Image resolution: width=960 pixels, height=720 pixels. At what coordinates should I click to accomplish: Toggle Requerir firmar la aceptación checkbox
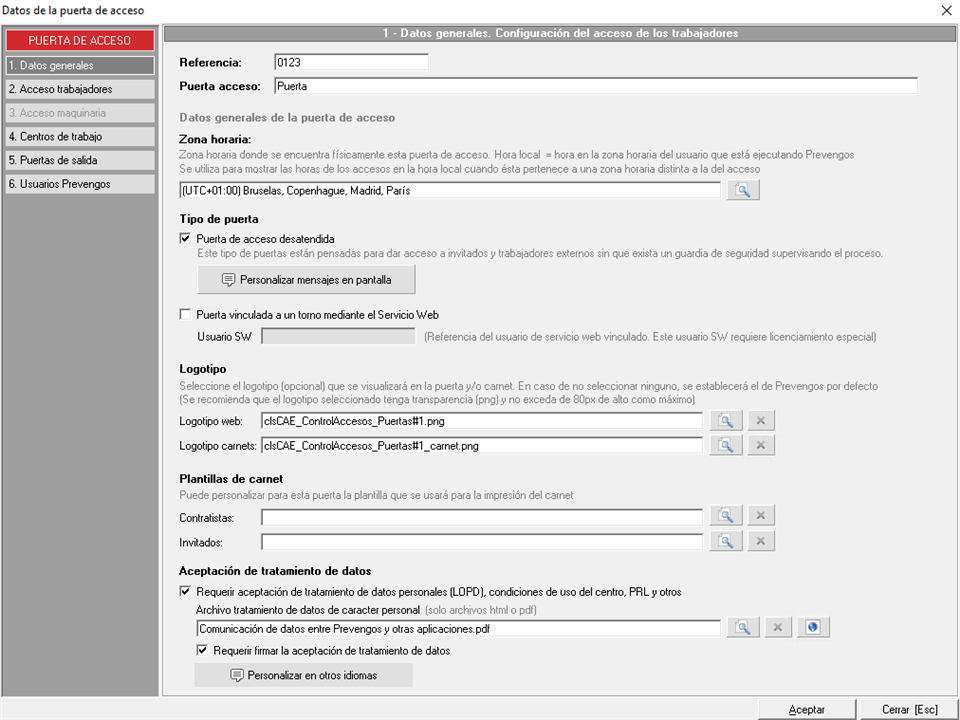pos(203,650)
